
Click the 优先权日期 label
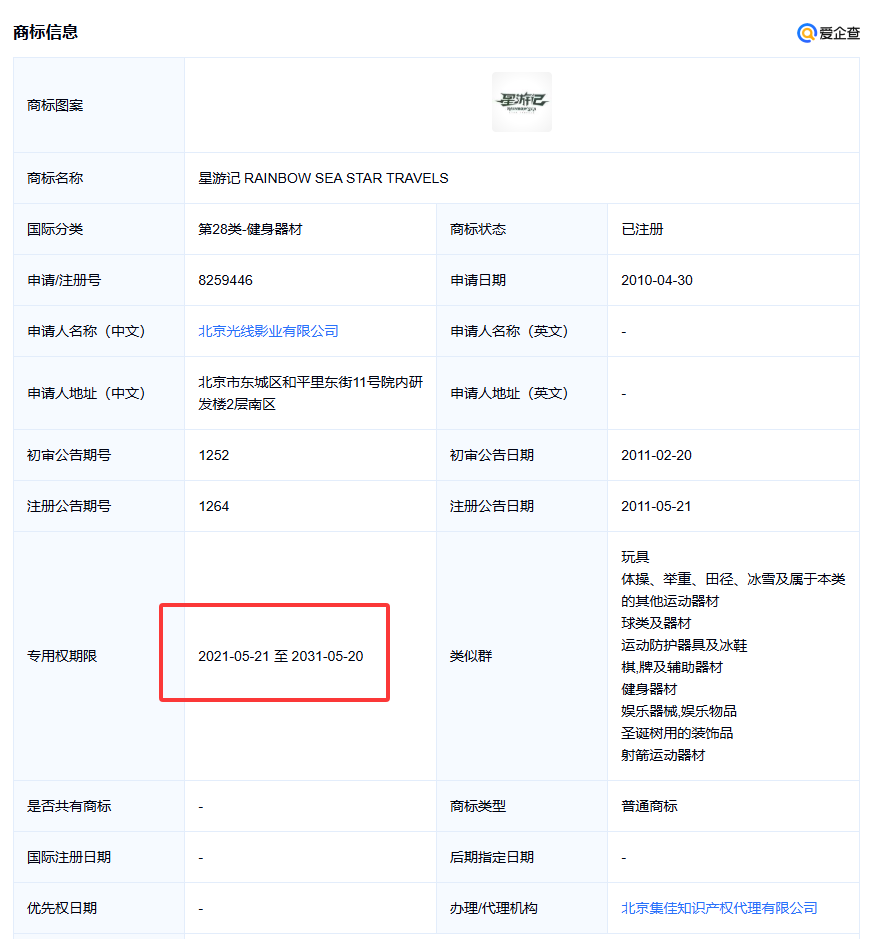click(62, 908)
